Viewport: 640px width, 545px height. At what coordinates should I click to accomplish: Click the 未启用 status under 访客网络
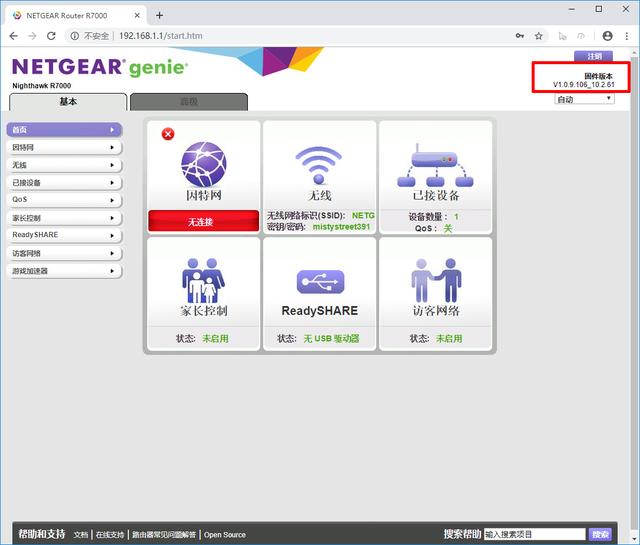pyautogui.click(x=449, y=338)
